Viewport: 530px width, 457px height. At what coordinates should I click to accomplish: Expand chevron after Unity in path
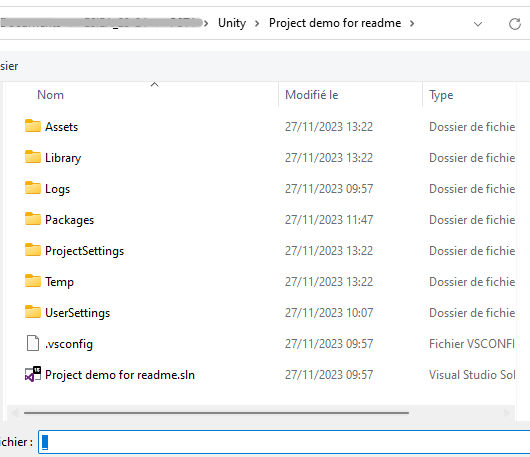click(x=257, y=24)
